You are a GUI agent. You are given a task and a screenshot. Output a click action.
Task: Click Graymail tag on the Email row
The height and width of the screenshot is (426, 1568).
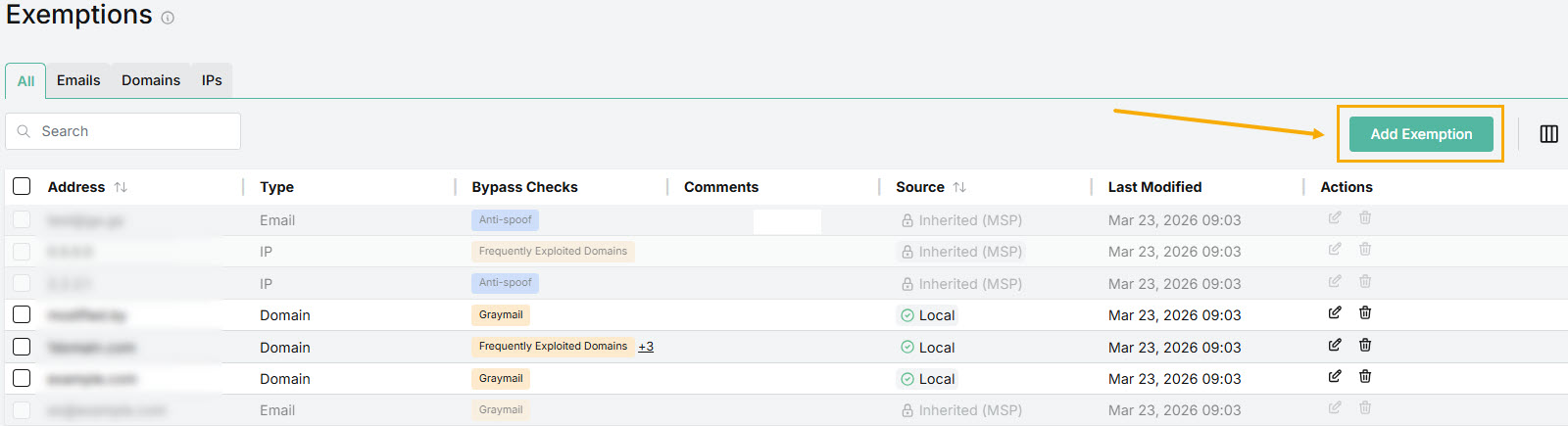click(x=501, y=410)
